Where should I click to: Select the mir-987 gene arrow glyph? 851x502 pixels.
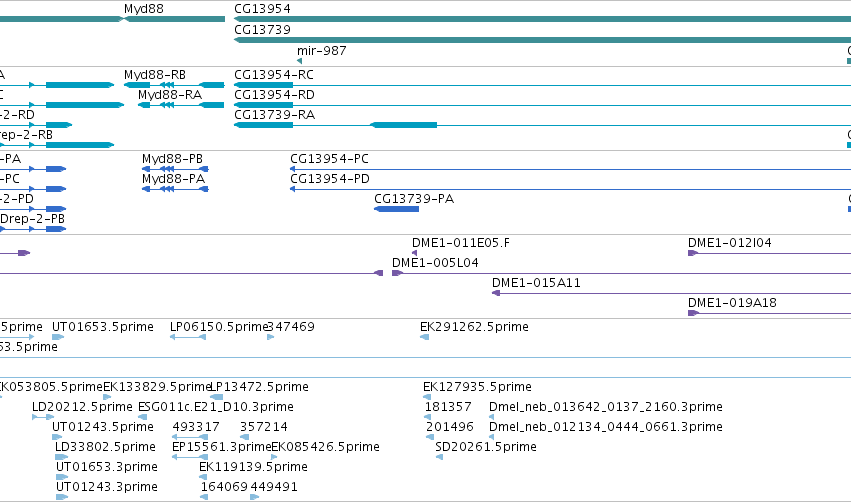tap(300, 61)
